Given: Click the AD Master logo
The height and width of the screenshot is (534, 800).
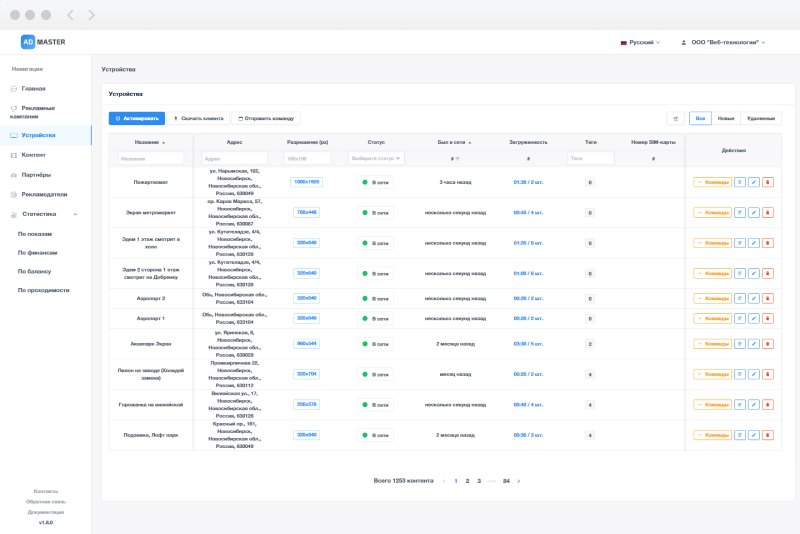Looking at the screenshot, I should point(43,42).
